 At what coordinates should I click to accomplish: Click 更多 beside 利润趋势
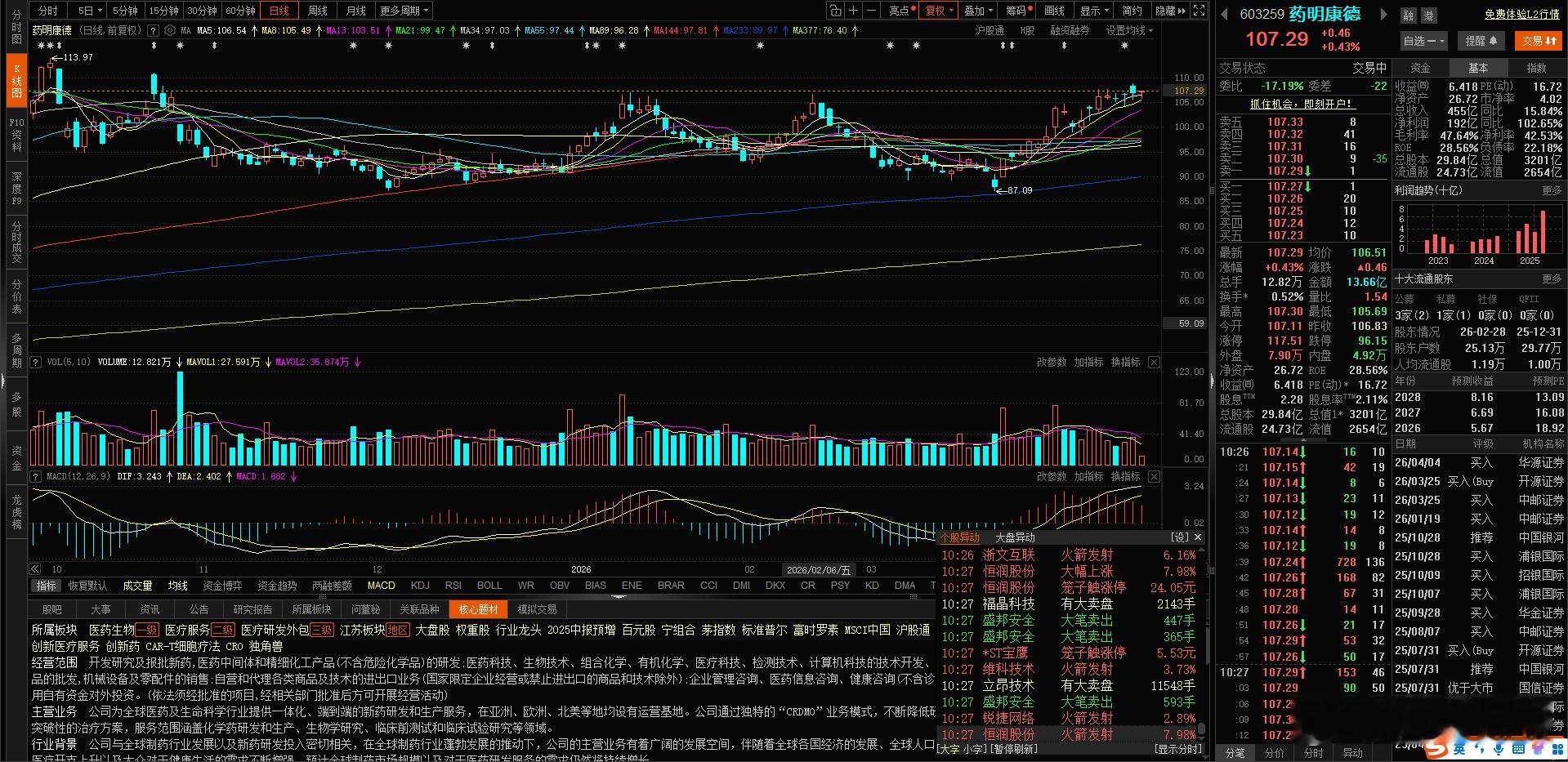coord(1552,190)
